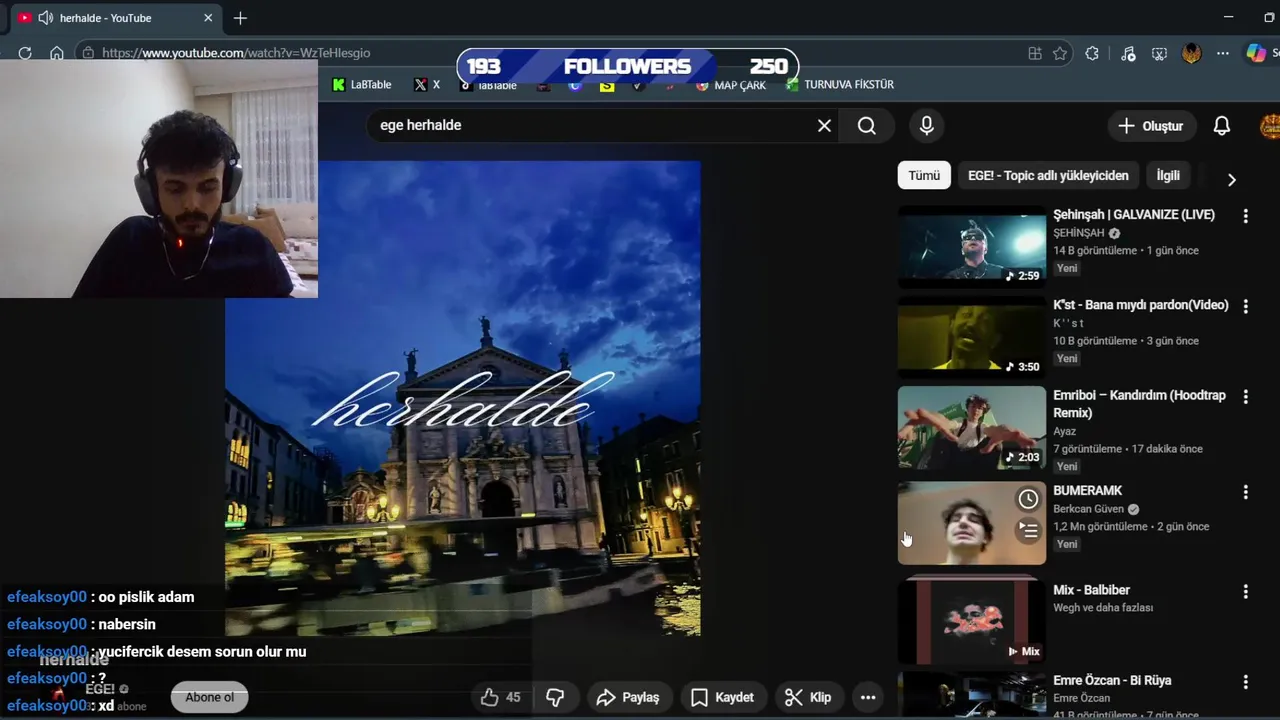Open the title Emriboi – Kandırdım (Hoodtrap Remix)

click(1139, 404)
